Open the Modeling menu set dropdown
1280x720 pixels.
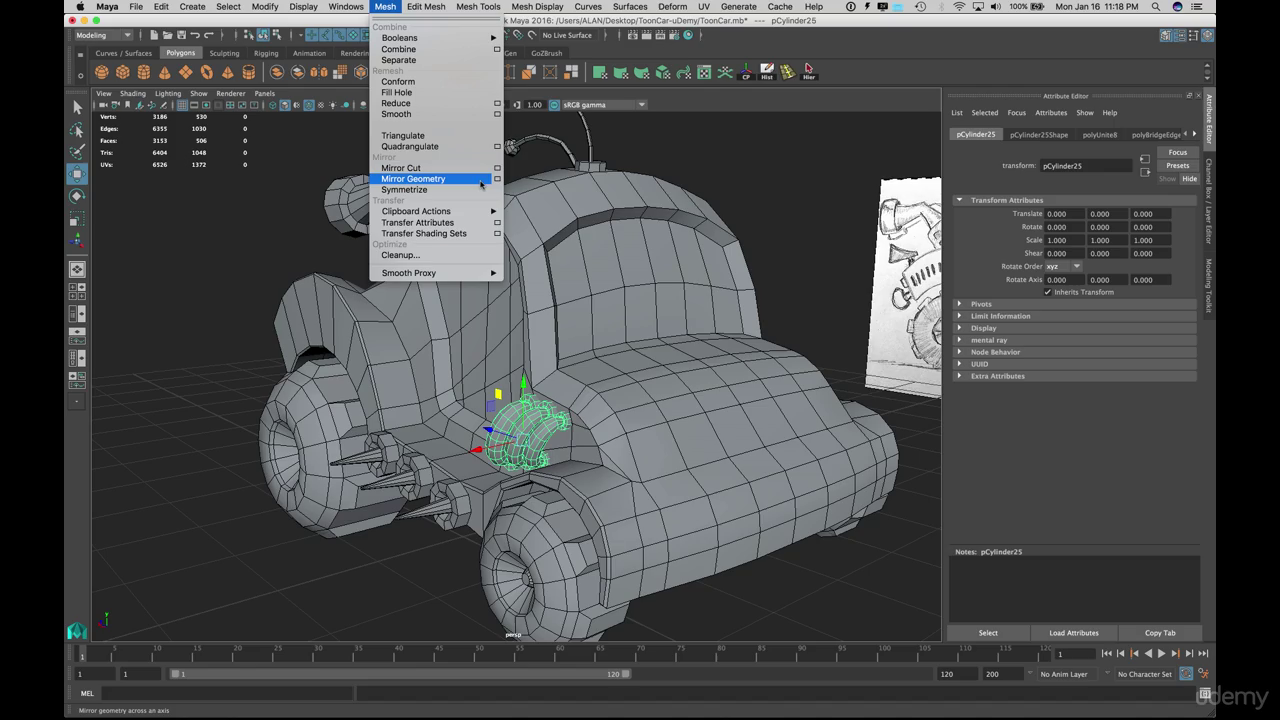pyautogui.click(x=103, y=35)
